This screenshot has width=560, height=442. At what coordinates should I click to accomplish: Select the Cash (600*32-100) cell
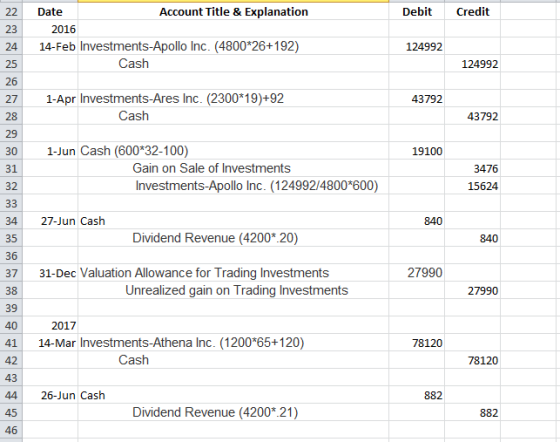pos(233,151)
